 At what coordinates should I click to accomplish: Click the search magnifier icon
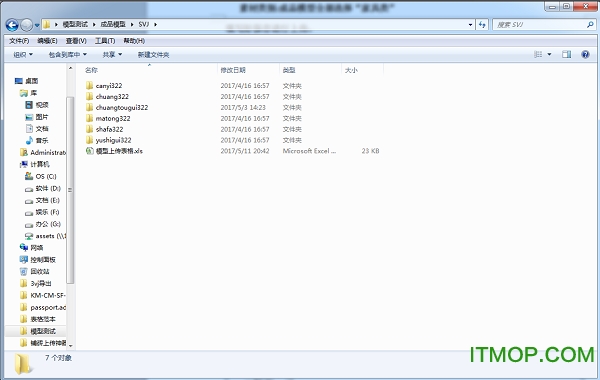pyautogui.click(x=590, y=25)
